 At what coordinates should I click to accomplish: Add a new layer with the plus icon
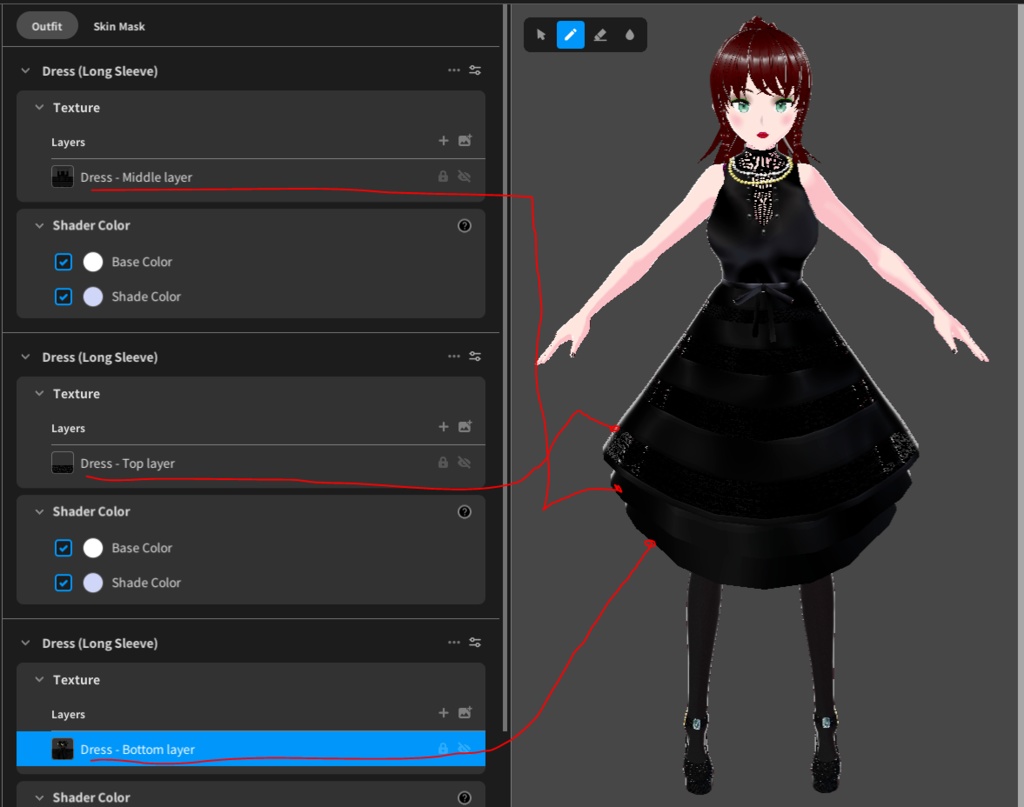443,141
